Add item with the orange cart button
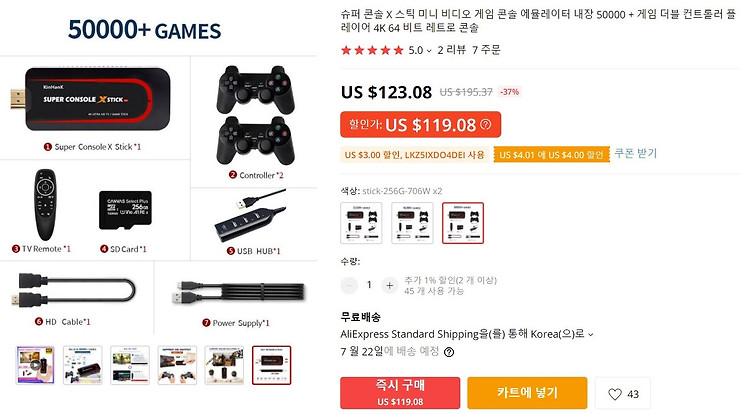This screenshot has height=414, width=750. 527,393
